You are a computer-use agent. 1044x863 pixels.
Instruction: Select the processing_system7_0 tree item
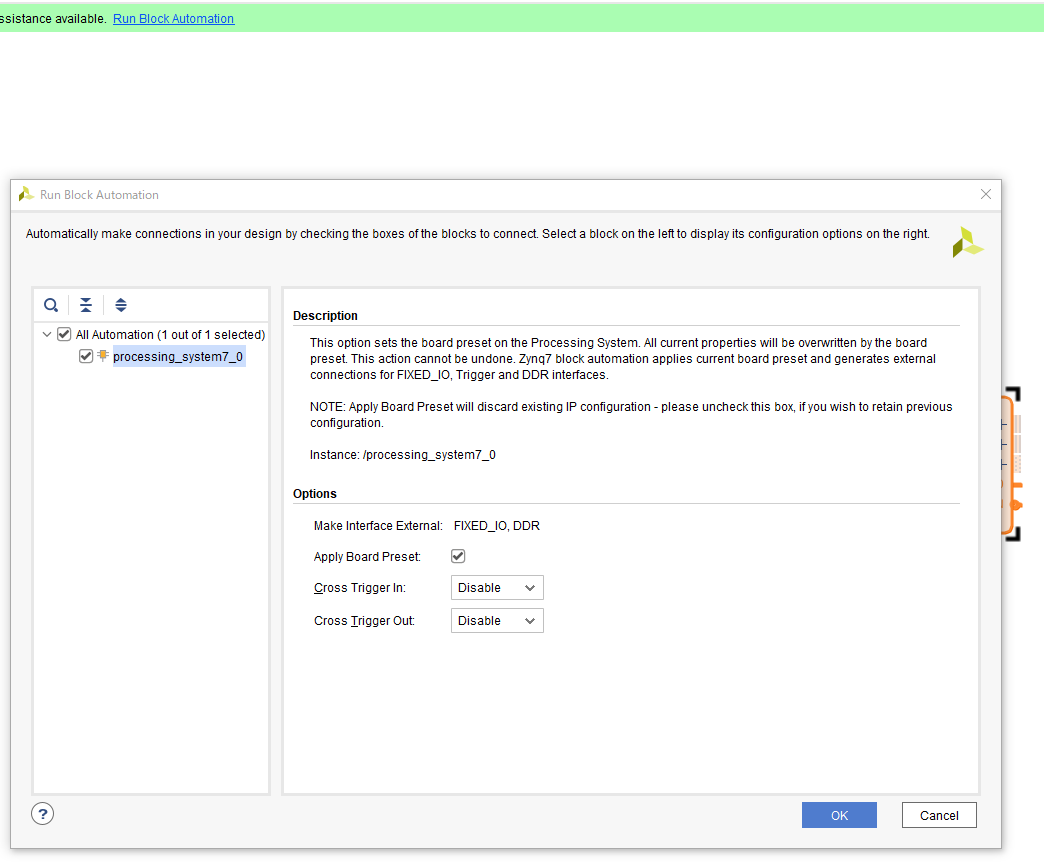pyautogui.click(x=178, y=356)
